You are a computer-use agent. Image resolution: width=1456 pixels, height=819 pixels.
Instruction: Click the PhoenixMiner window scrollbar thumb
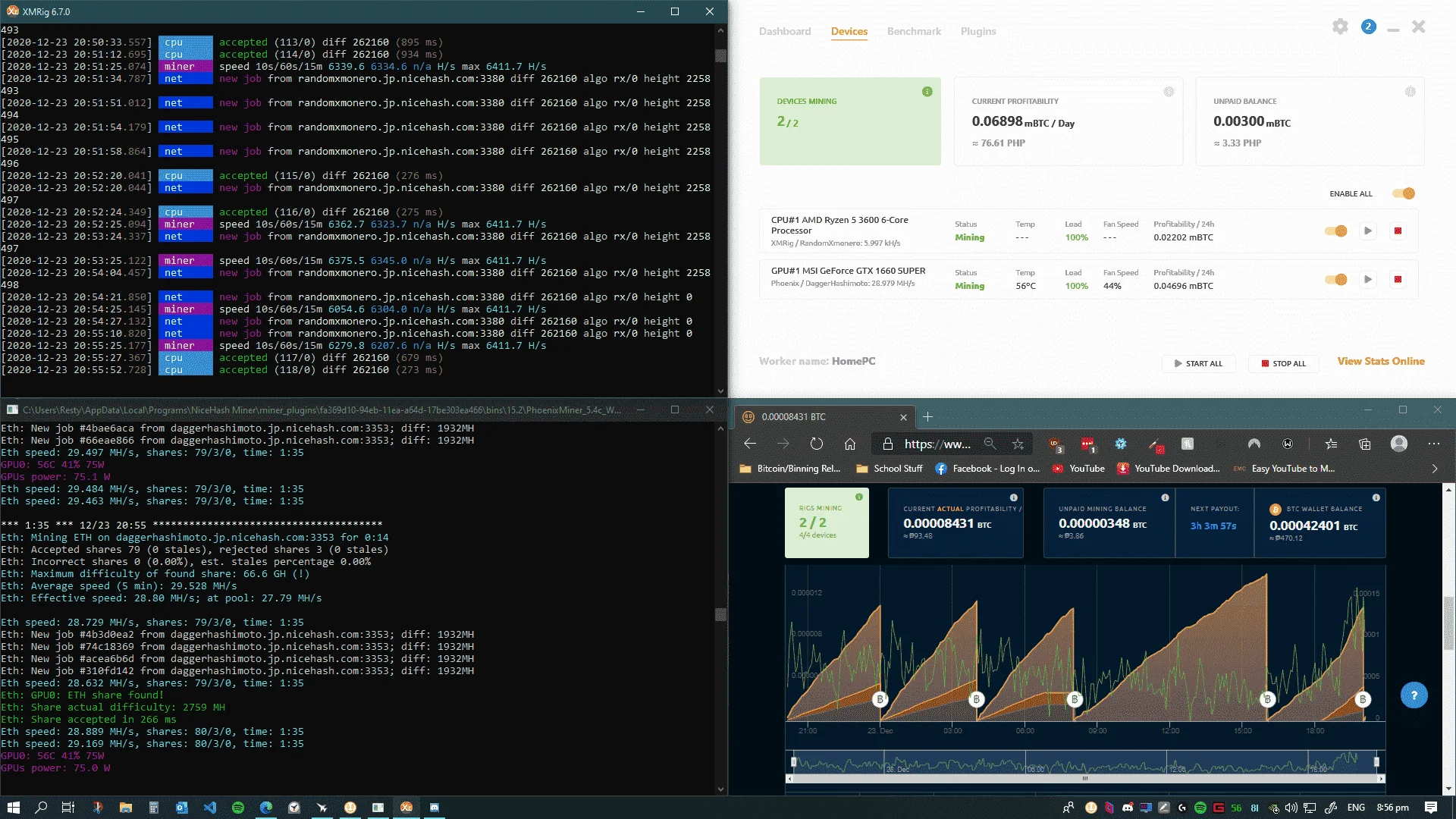720,614
